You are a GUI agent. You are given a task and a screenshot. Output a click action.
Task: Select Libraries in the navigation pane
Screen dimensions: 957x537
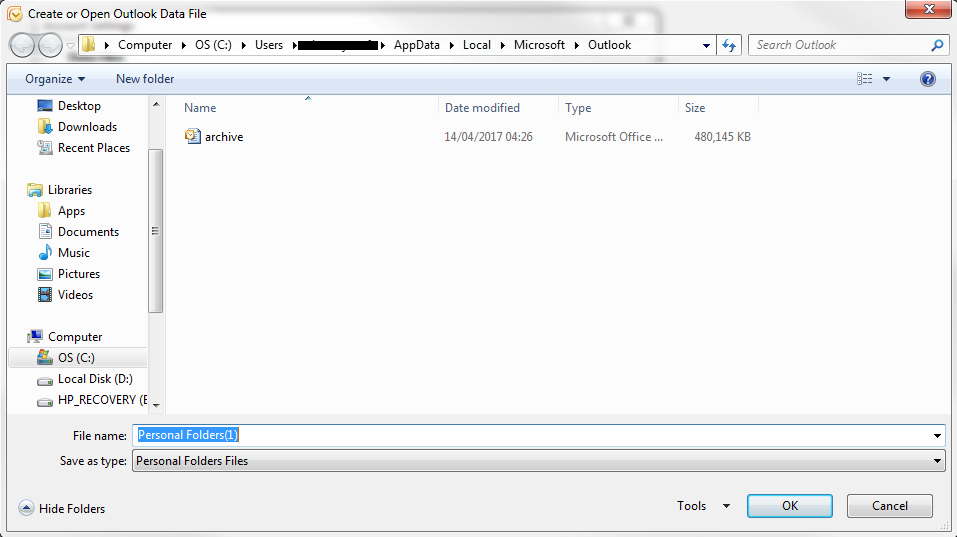click(70, 190)
